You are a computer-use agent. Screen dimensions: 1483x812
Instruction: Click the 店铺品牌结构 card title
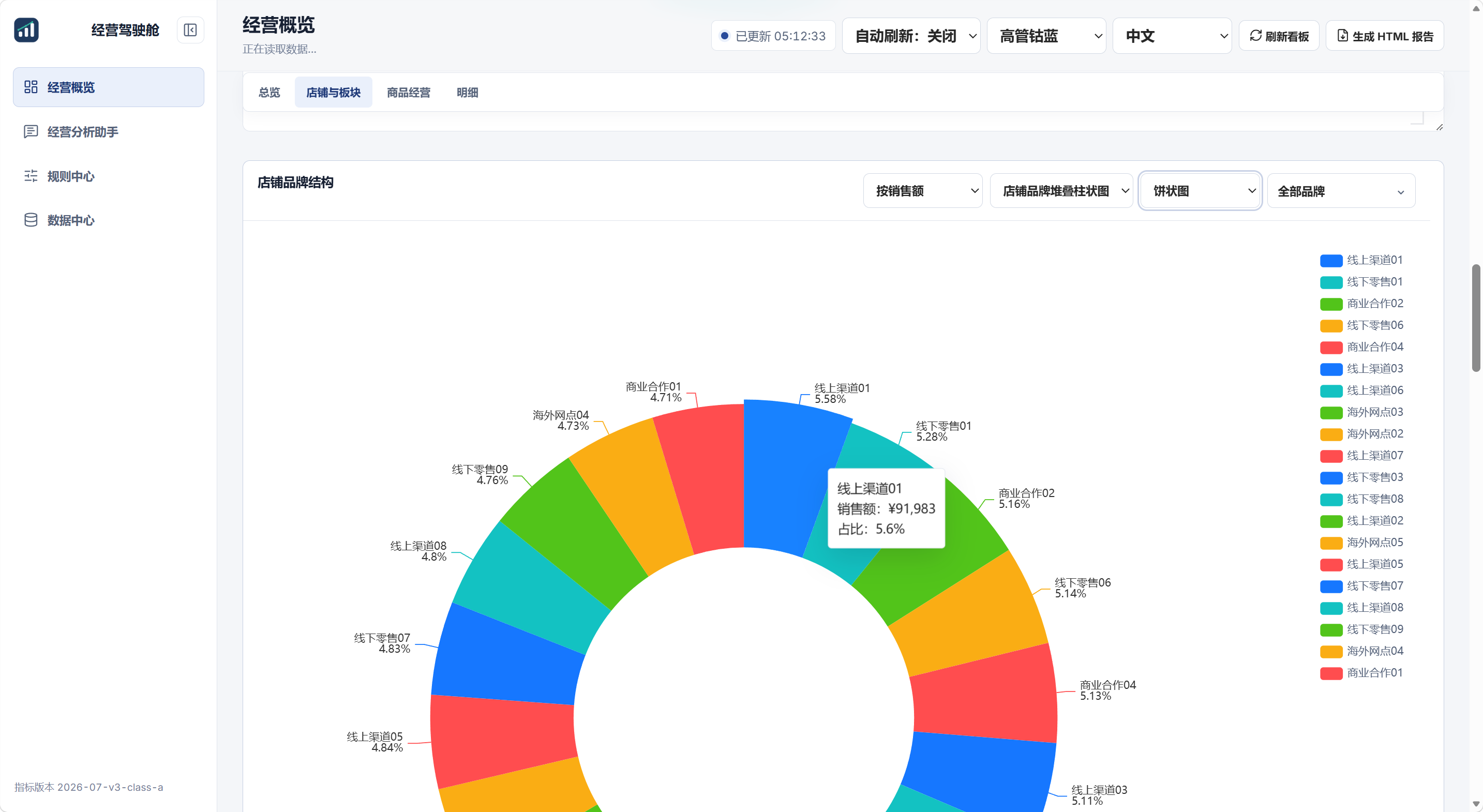click(x=295, y=183)
